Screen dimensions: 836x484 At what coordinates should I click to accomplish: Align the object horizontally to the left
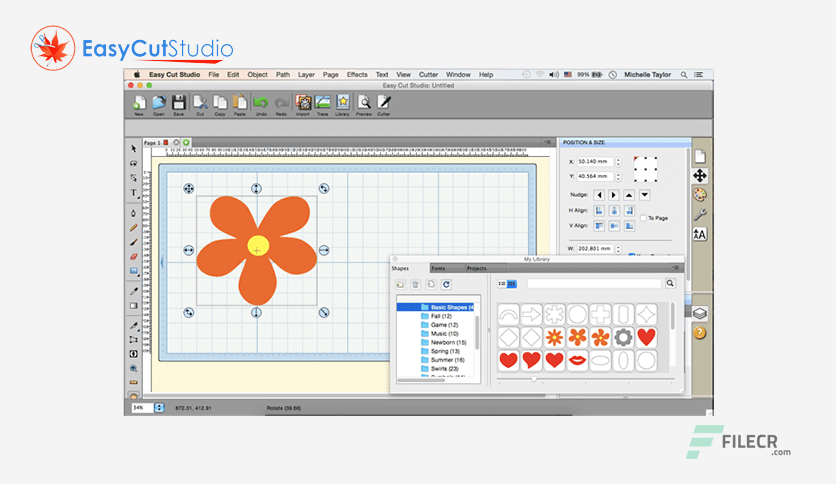tap(599, 211)
